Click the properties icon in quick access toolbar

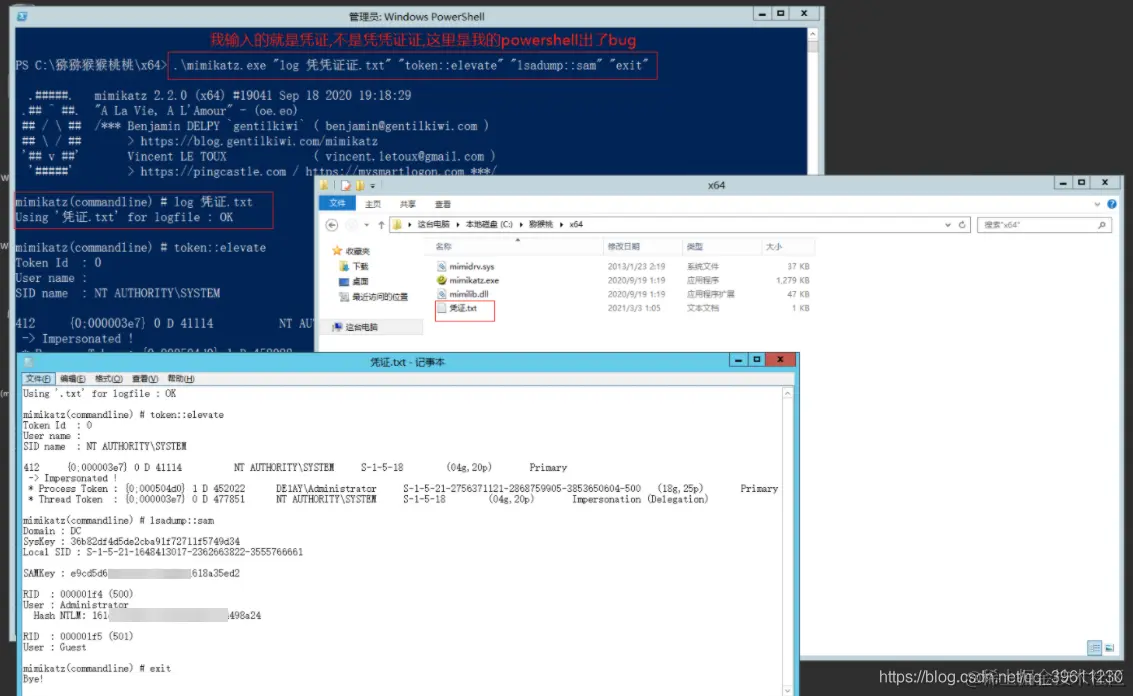(x=346, y=186)
